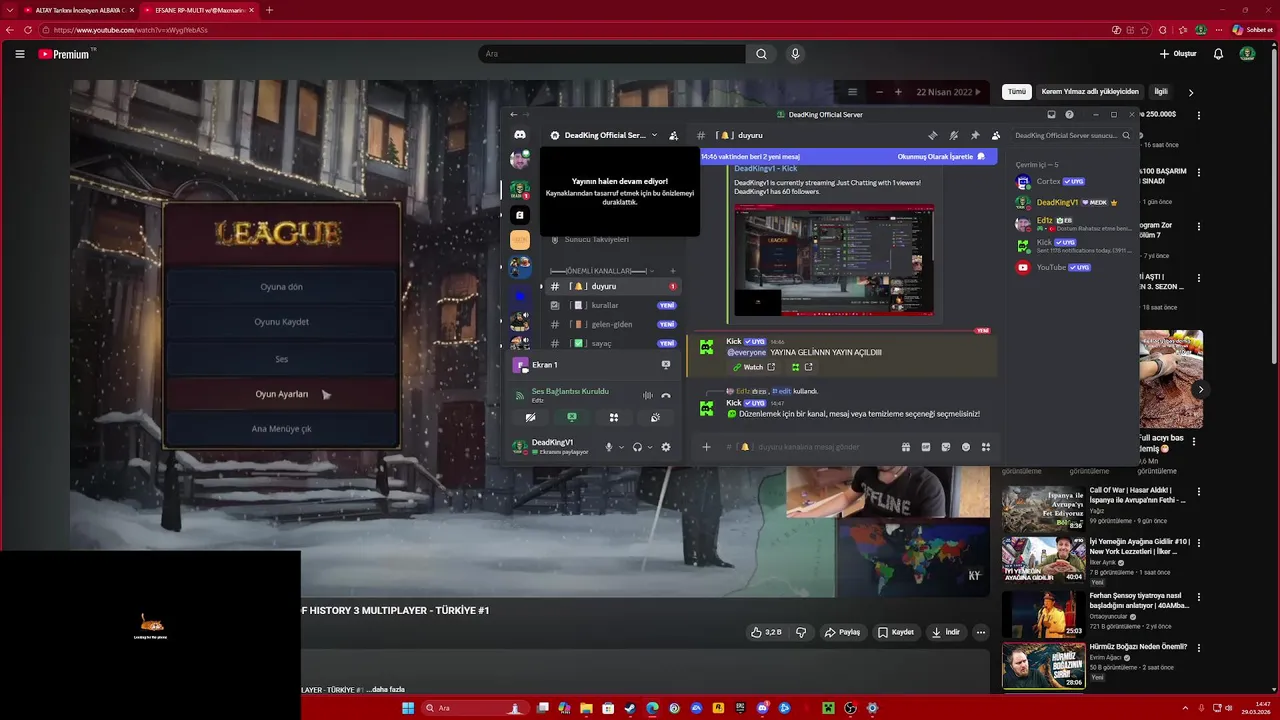Select the Kerem Yılmaz adlı yükleyiciden chip
The image size is (1280, 720).
(1090, 92)
